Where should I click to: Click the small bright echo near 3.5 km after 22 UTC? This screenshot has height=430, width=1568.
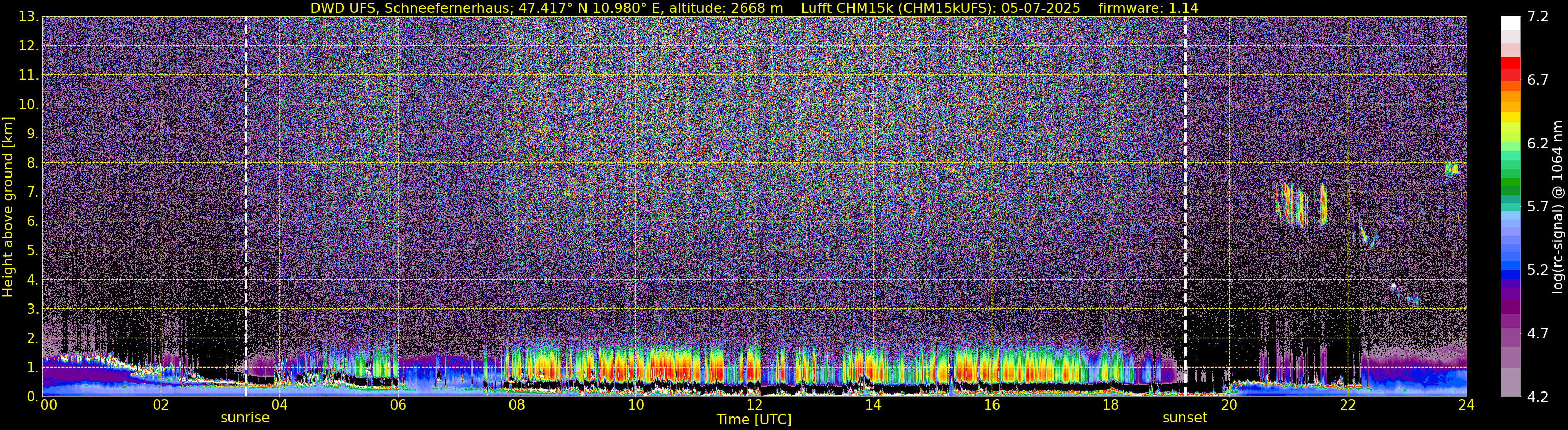pyautogui.click(x=1393, y=286)
